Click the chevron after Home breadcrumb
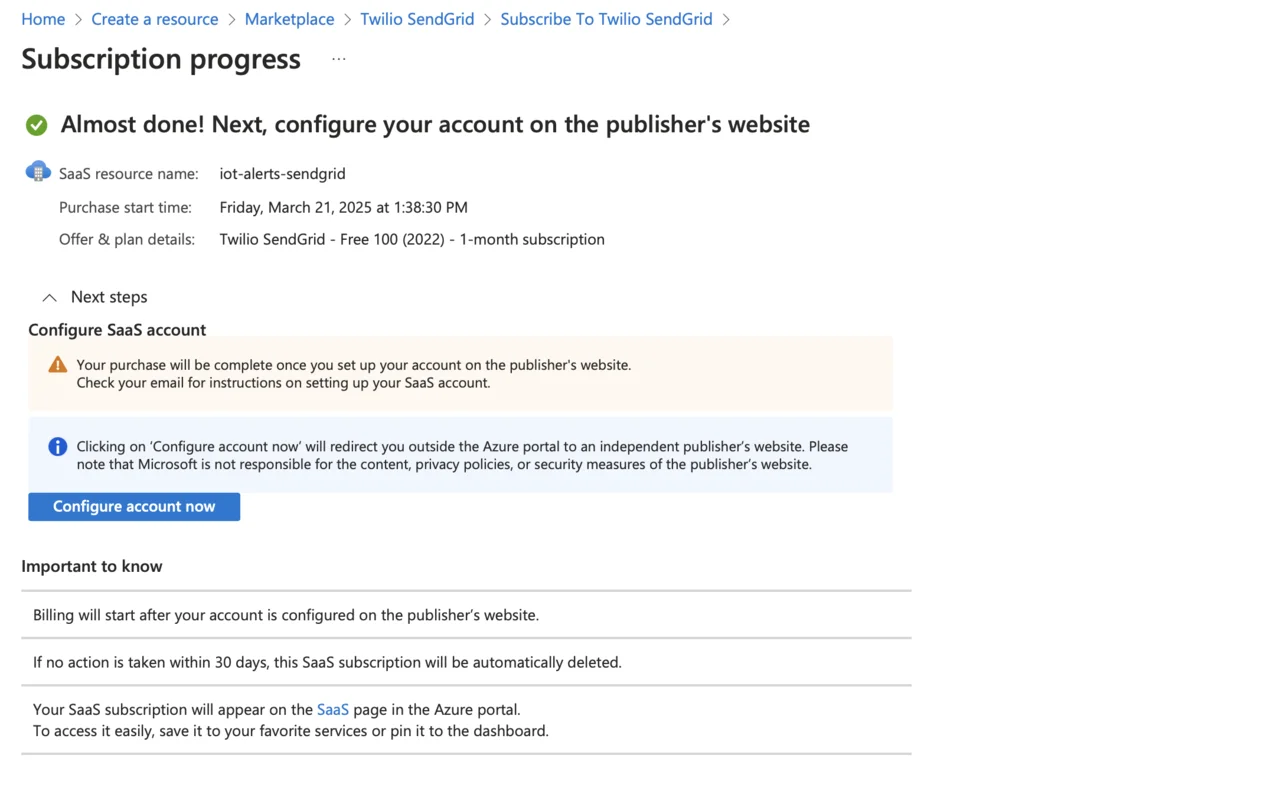1280x794 pixels. pyautogui.click(x=78, y=20)
